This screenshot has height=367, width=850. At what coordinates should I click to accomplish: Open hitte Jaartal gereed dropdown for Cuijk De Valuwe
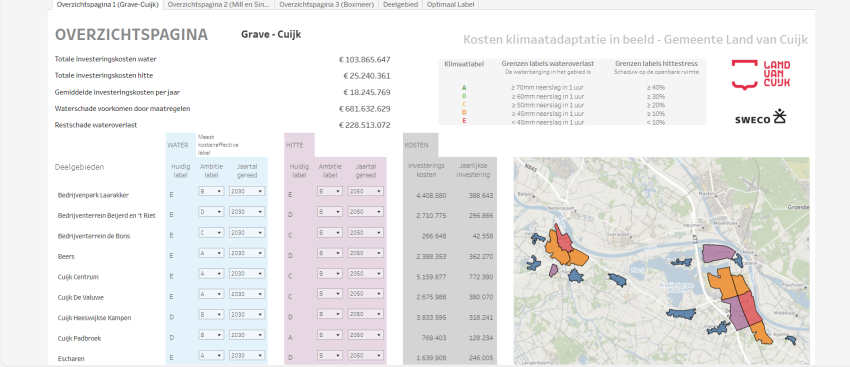[365, 294]
